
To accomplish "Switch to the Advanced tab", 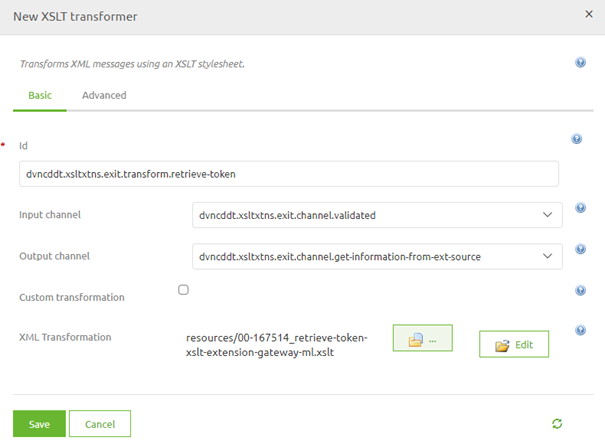I will point(104,95).
